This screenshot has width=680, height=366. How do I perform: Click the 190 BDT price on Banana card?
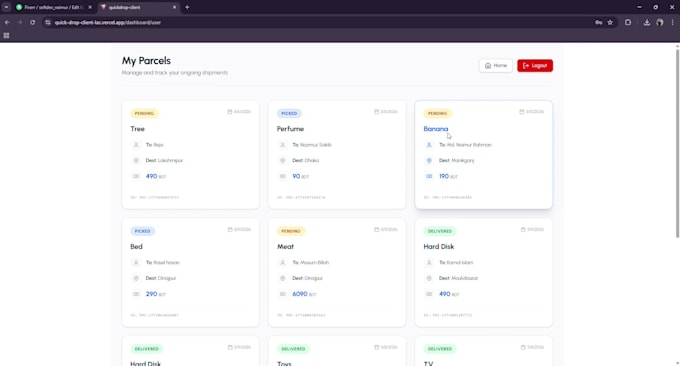click(448, 176)
